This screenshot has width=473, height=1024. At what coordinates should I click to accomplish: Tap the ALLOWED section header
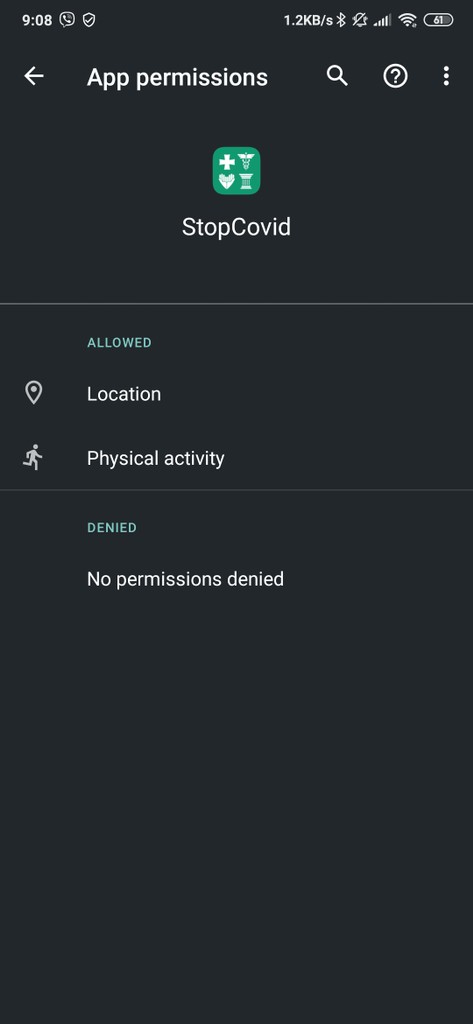[x=120, y=342]
